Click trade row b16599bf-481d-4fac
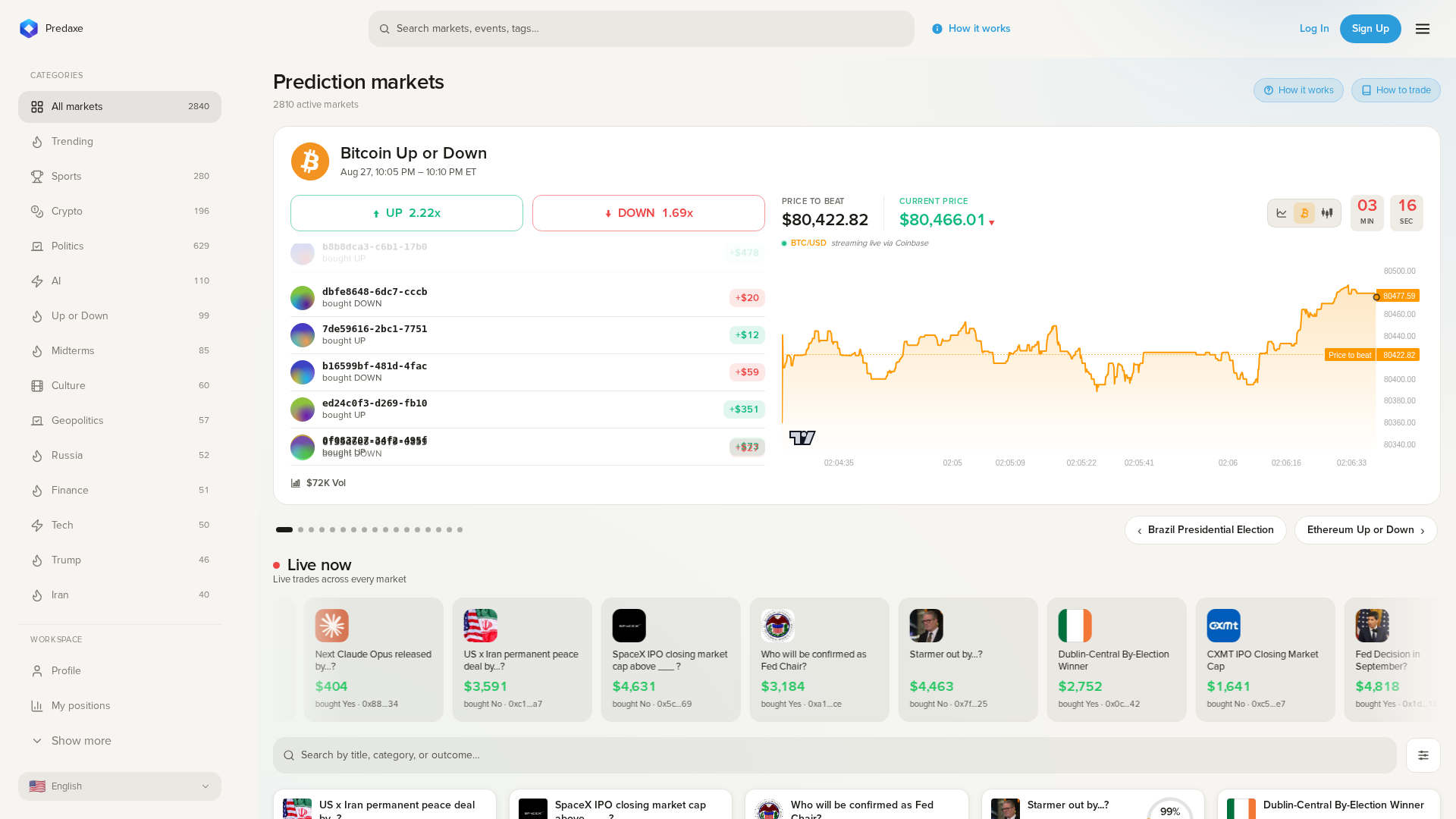This screenshot has width=1456, height=819. coord(528,372)
